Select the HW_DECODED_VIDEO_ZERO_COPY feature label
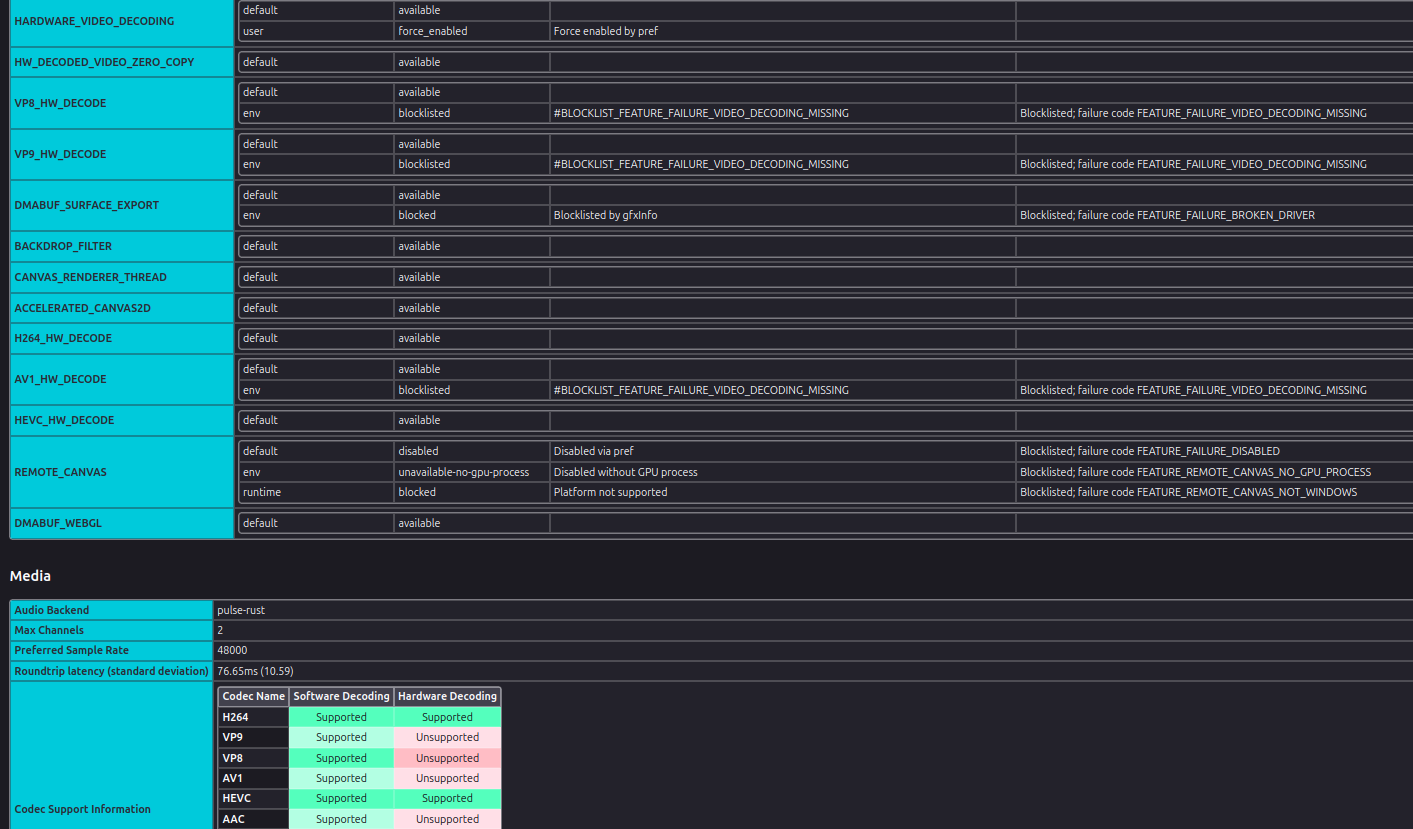 pyautogui.click(x=104, y=62)
